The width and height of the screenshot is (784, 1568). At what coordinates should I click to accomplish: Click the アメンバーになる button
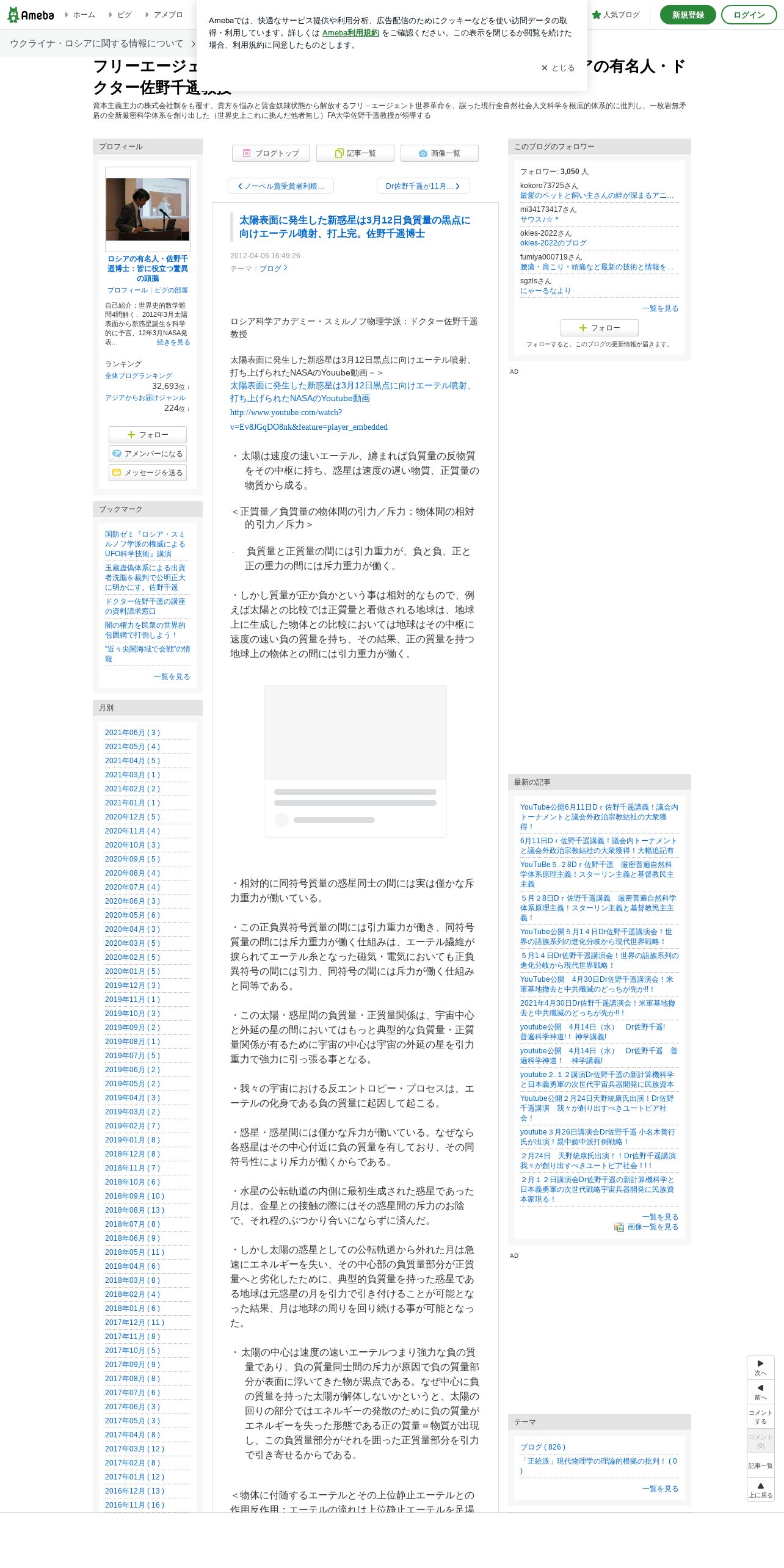pos(148,454)
